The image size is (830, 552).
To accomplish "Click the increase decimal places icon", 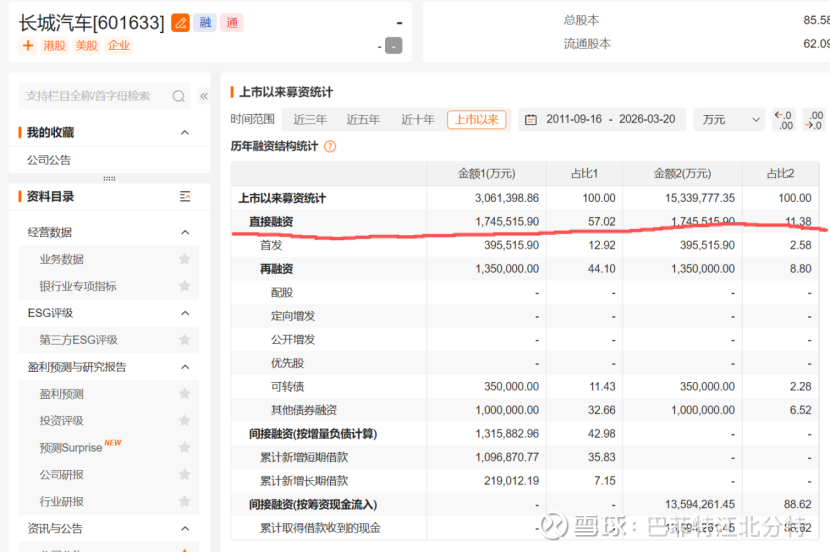I will click(815, 120).
